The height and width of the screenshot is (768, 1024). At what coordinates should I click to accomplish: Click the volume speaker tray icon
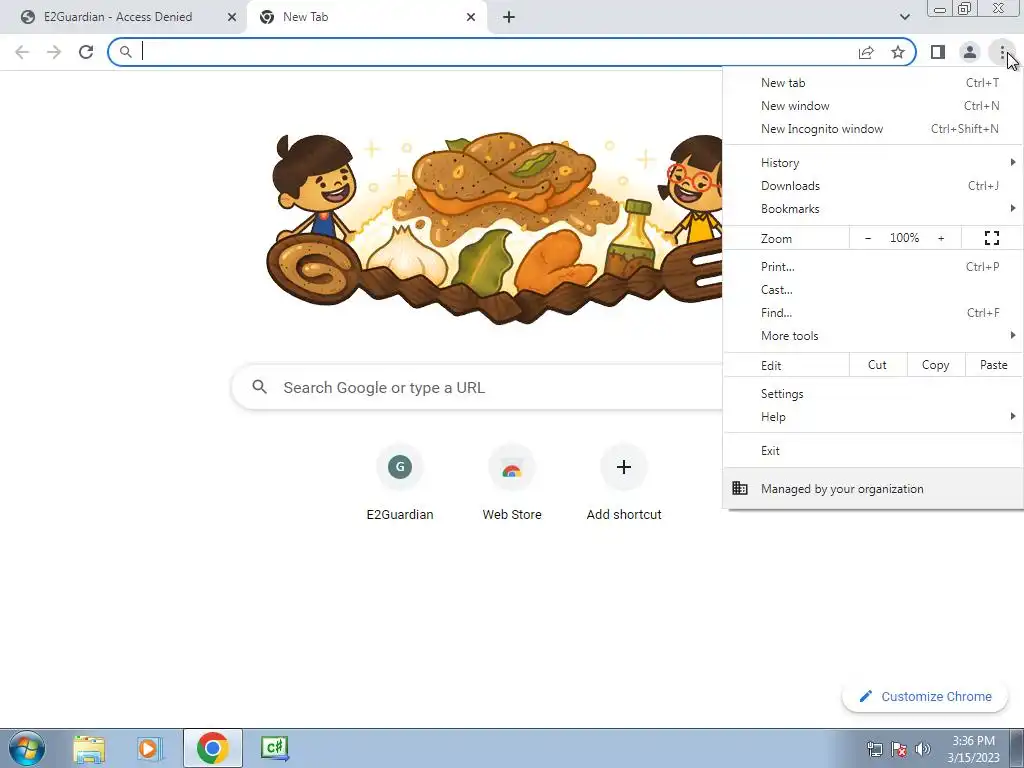point(923,749)
